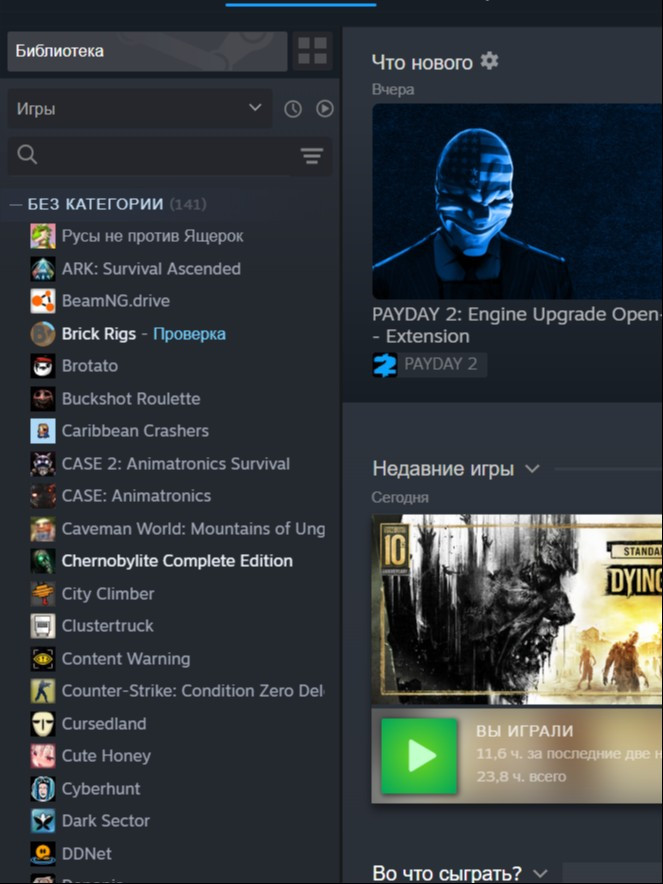Viewport: 663px width, 884px height.
Task: Open the Библиотека home button
Action: click(147, 51)
